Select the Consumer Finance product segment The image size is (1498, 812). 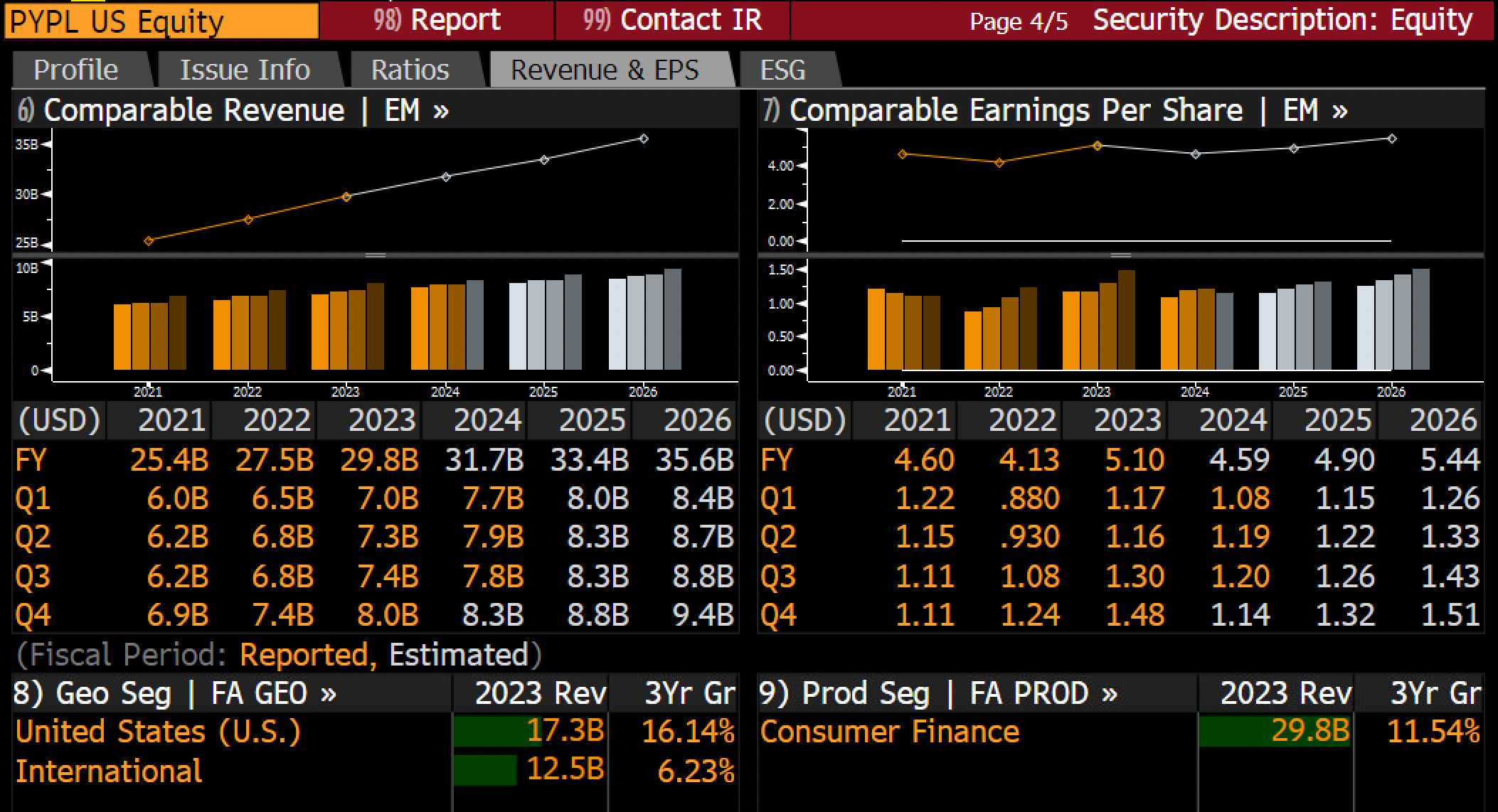tap(890, 732)
